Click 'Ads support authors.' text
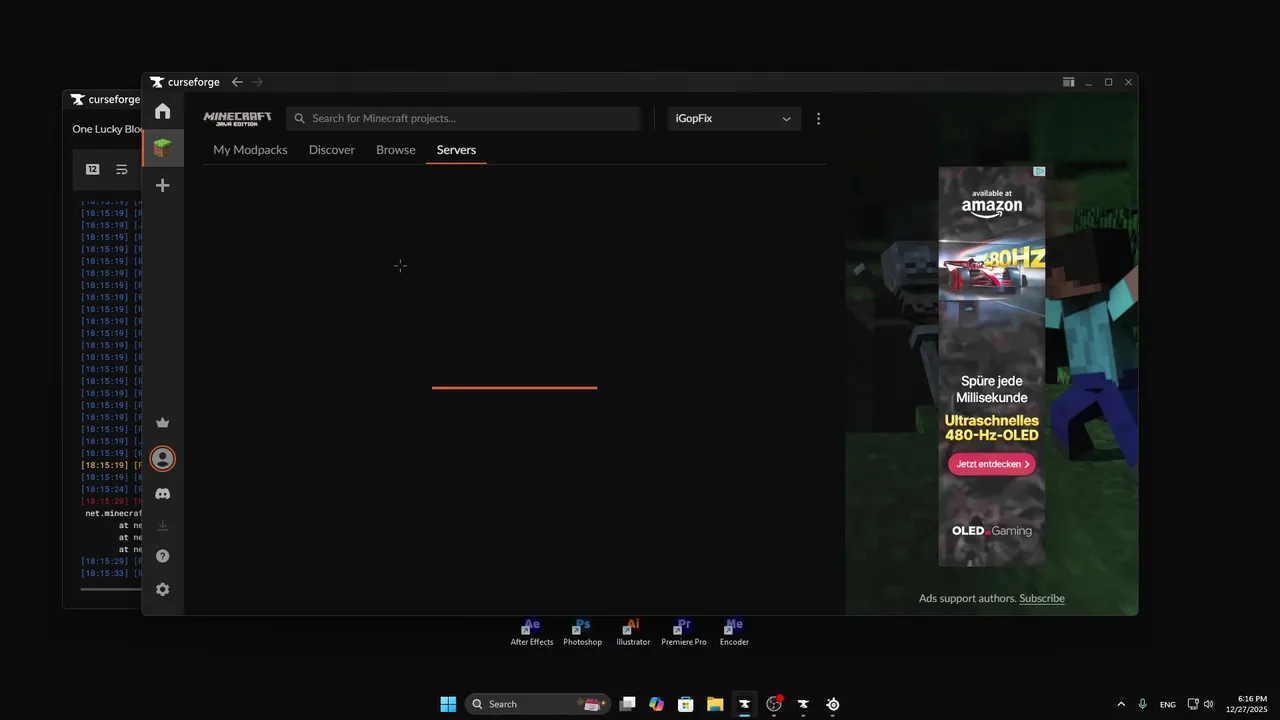 [x=967, y=598]
